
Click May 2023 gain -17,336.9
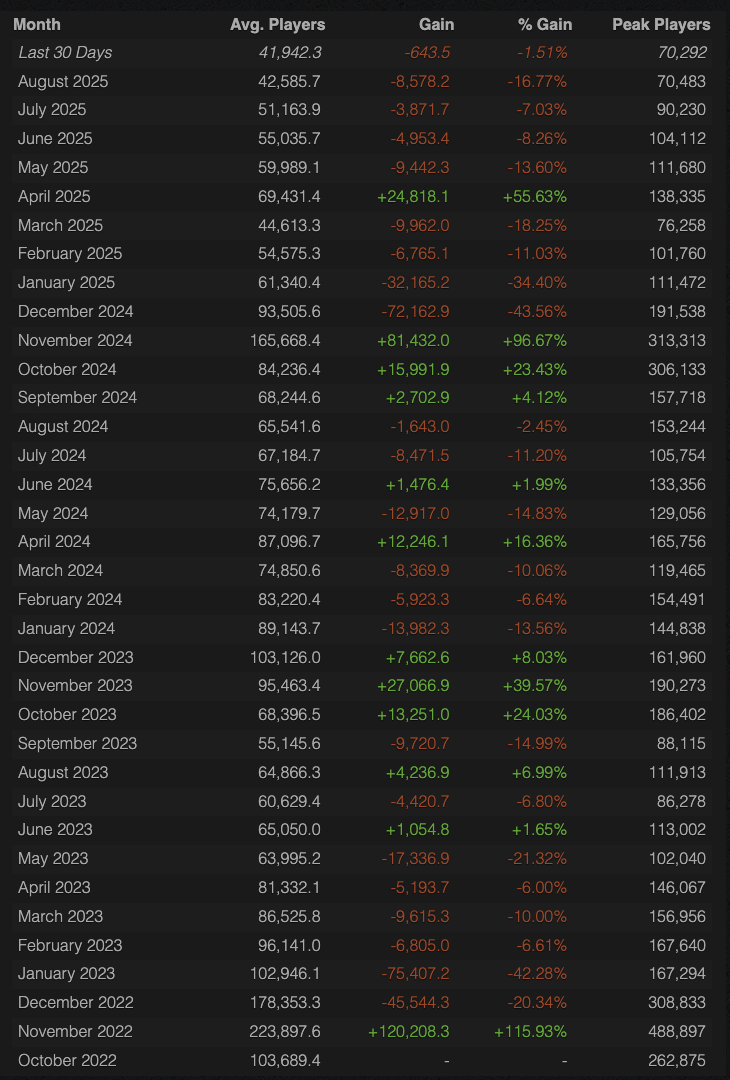click(415, 858)
